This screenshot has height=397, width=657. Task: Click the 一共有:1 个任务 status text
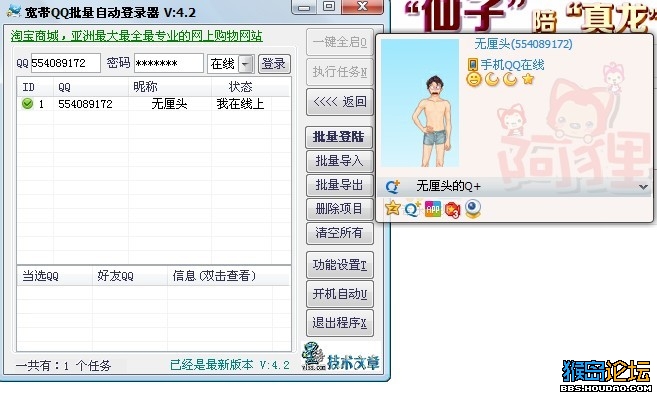coord(63,366)
